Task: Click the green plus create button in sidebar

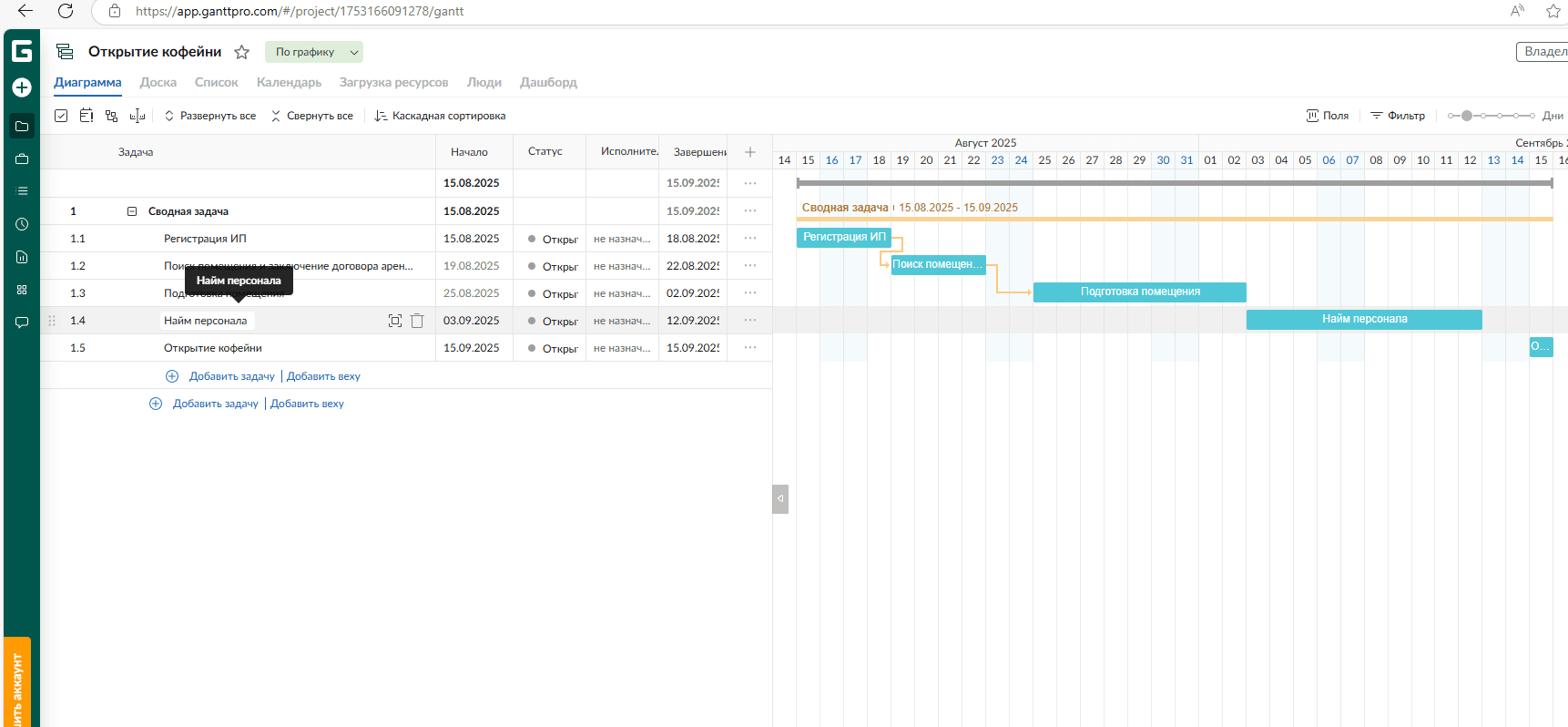Action: pyautogui.click(x=22, y=87)
